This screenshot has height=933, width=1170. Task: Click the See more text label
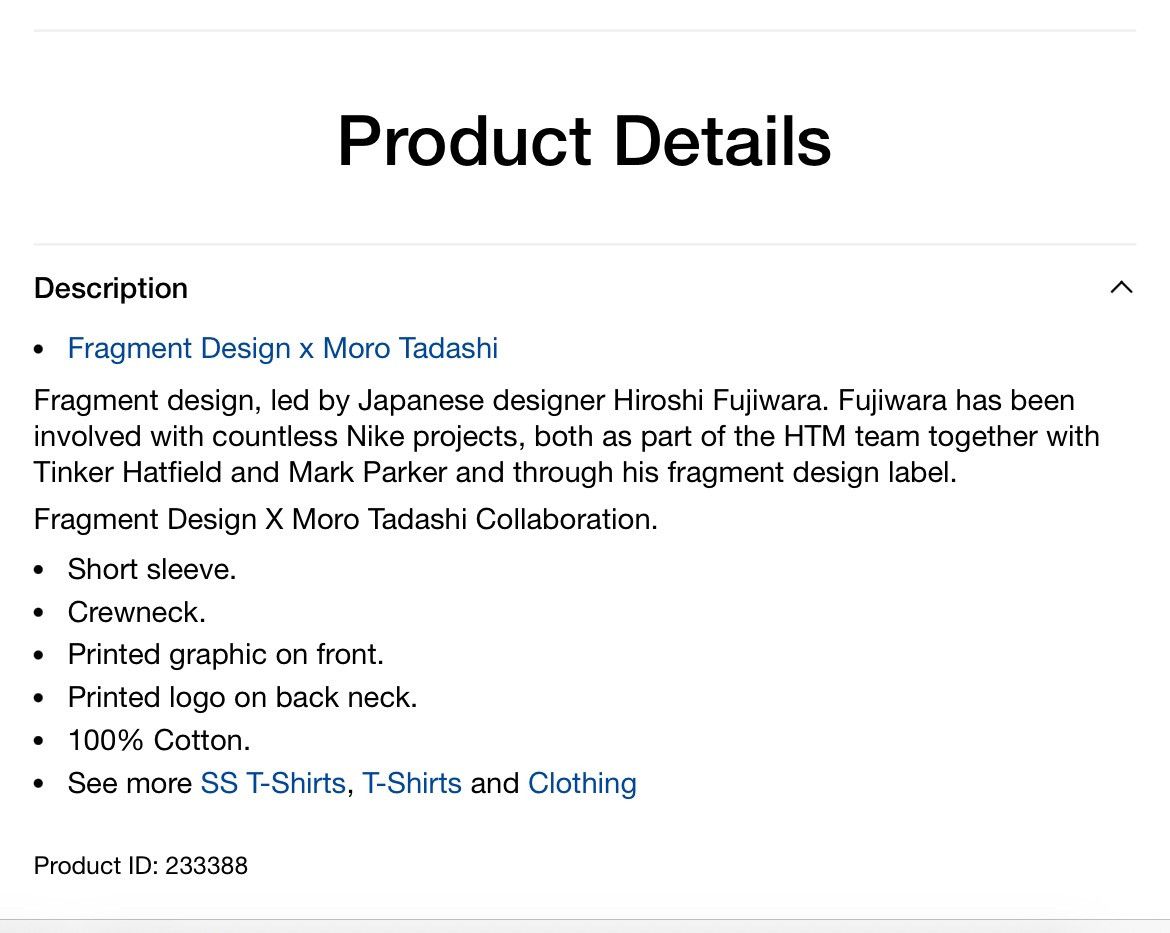pyautogui.click(x=130, y=783)
